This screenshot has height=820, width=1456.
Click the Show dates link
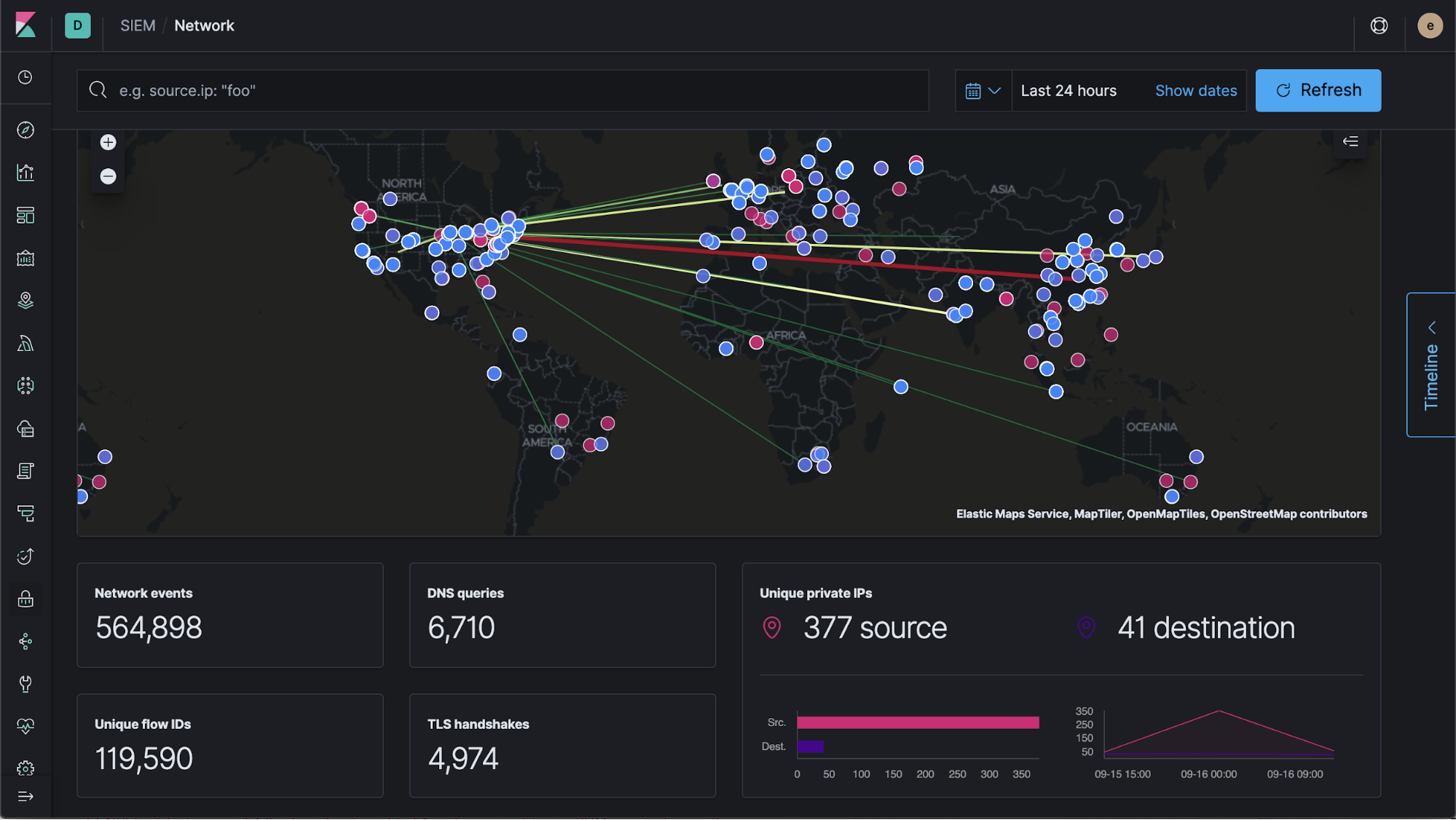coord(1195,90)
